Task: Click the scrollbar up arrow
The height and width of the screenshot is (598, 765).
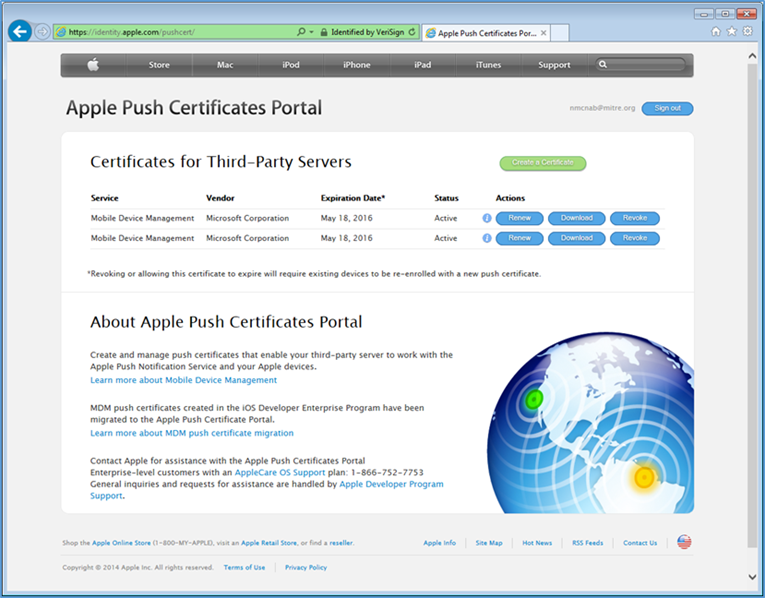Action: (752, 56)
